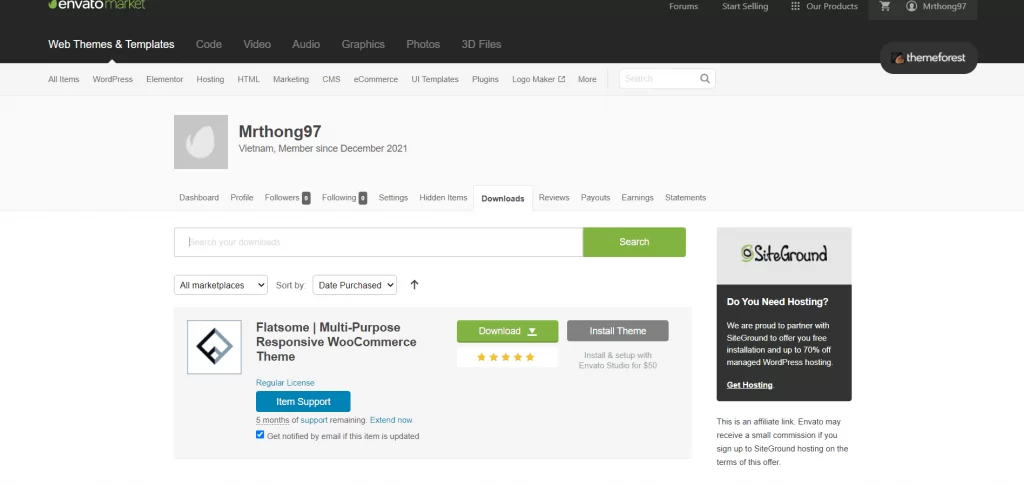Open the All Items link
The height and width of the screenshot is (486, 1024).
(x=63, y=79)
